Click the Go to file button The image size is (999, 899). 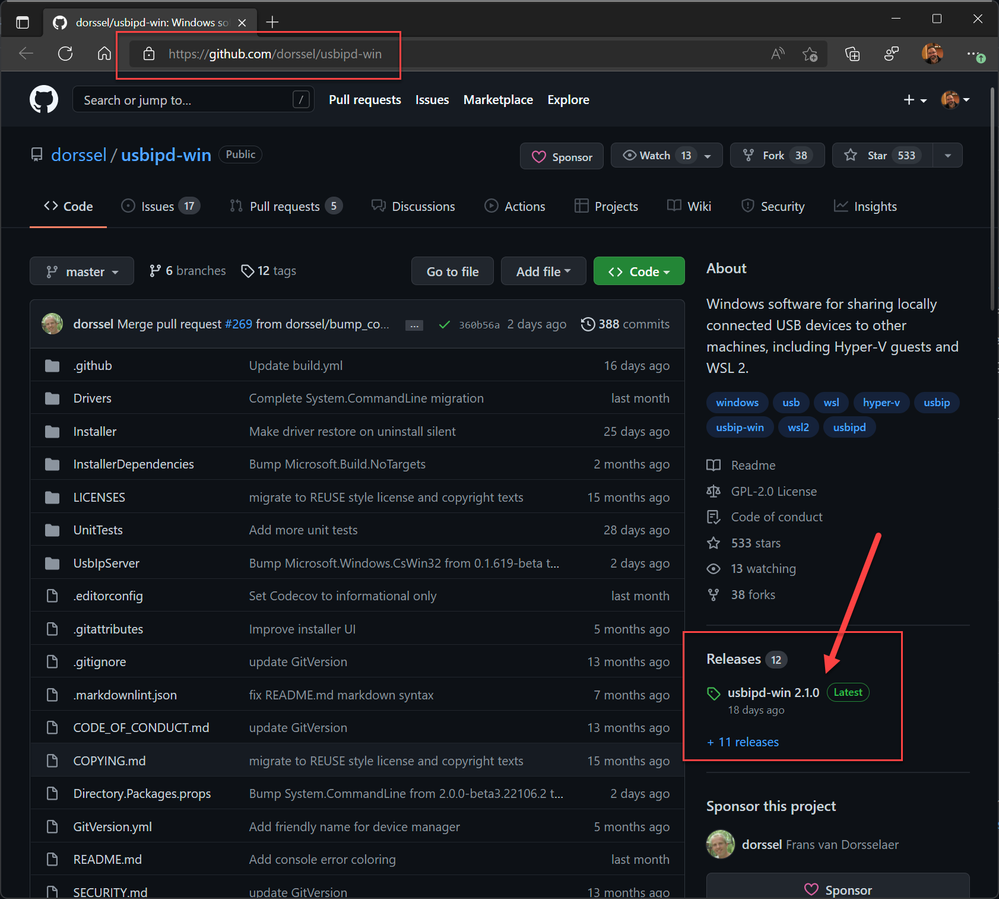[452, 271]
